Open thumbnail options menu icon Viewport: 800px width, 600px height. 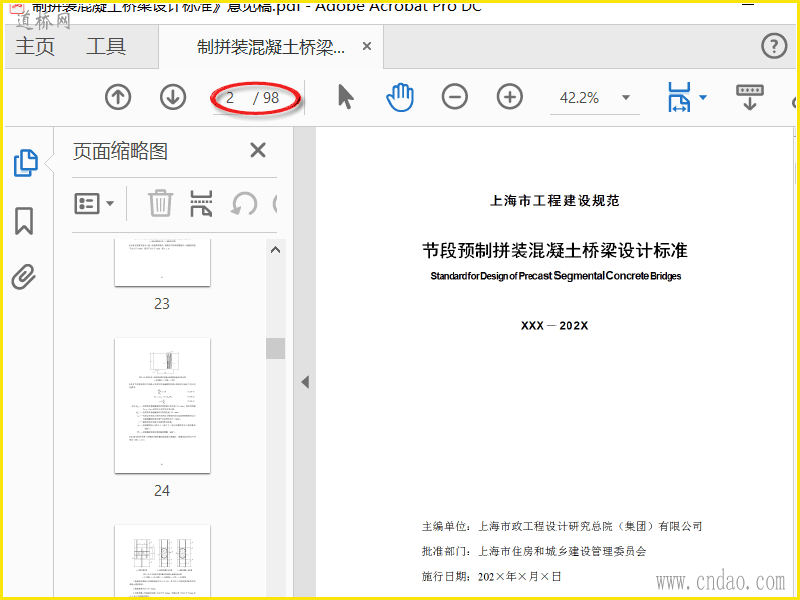[x=94, y=204]
